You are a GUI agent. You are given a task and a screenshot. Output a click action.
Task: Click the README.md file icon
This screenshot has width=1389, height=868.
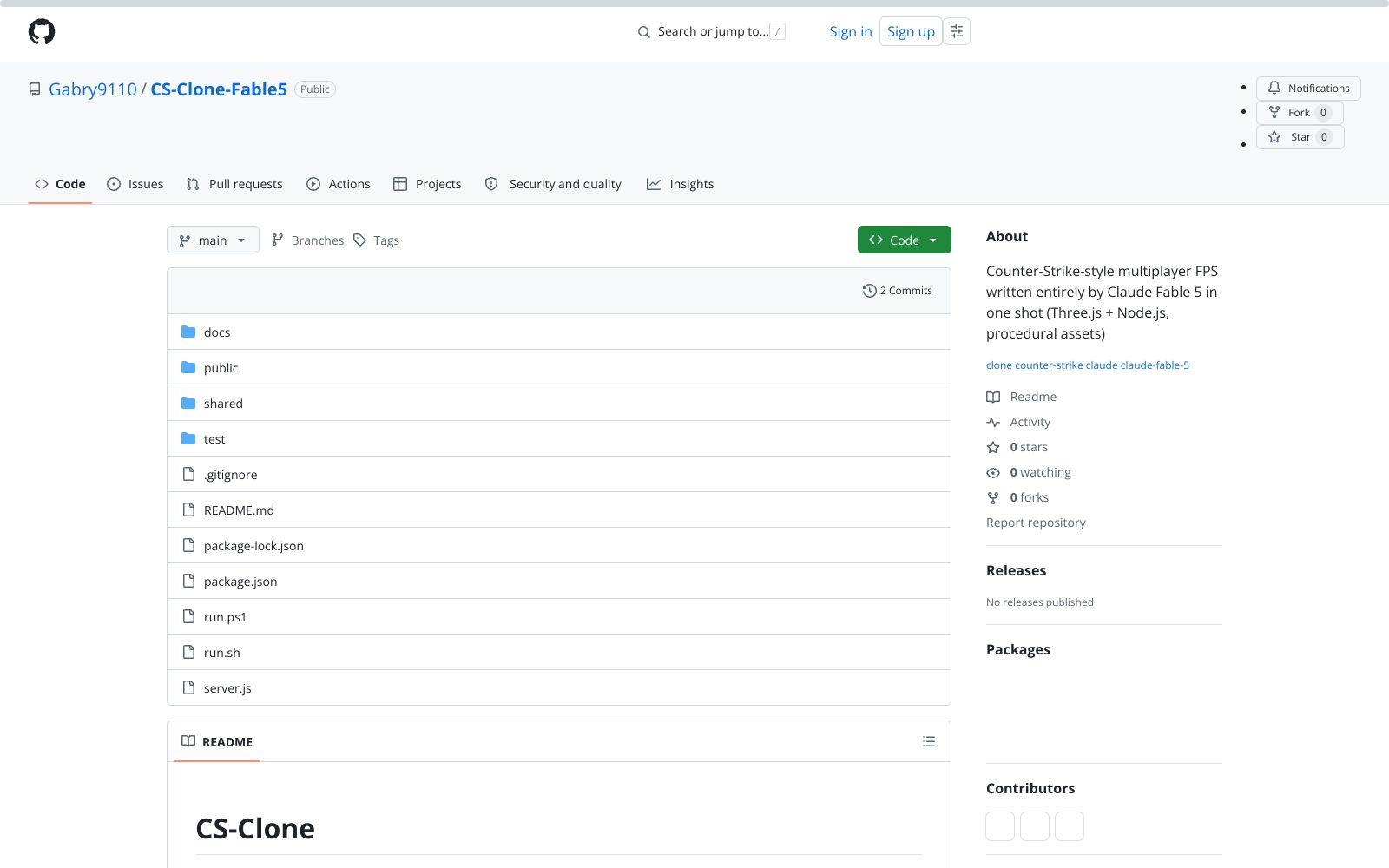tap(188, 510)
